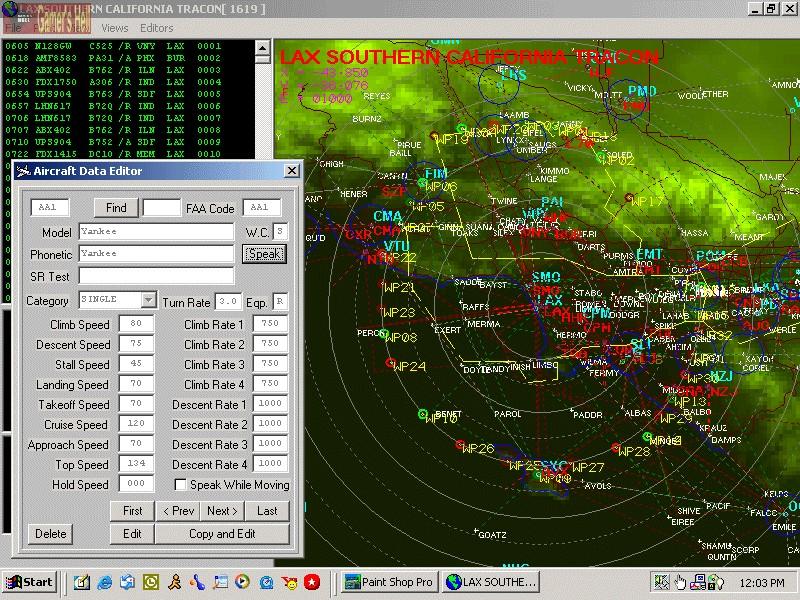The height and width of the screenshot is (600, 800).
Task: Click the Landing Speed field
Action: tap(136, 383)
